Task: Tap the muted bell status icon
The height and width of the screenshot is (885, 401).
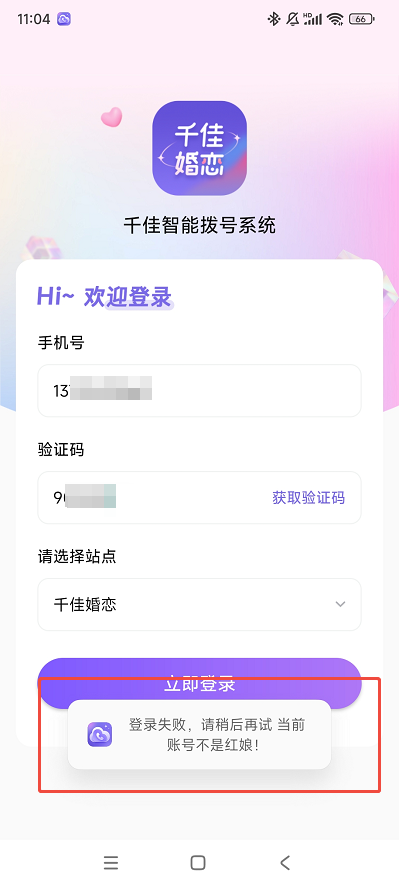Action: coord(293,19)
